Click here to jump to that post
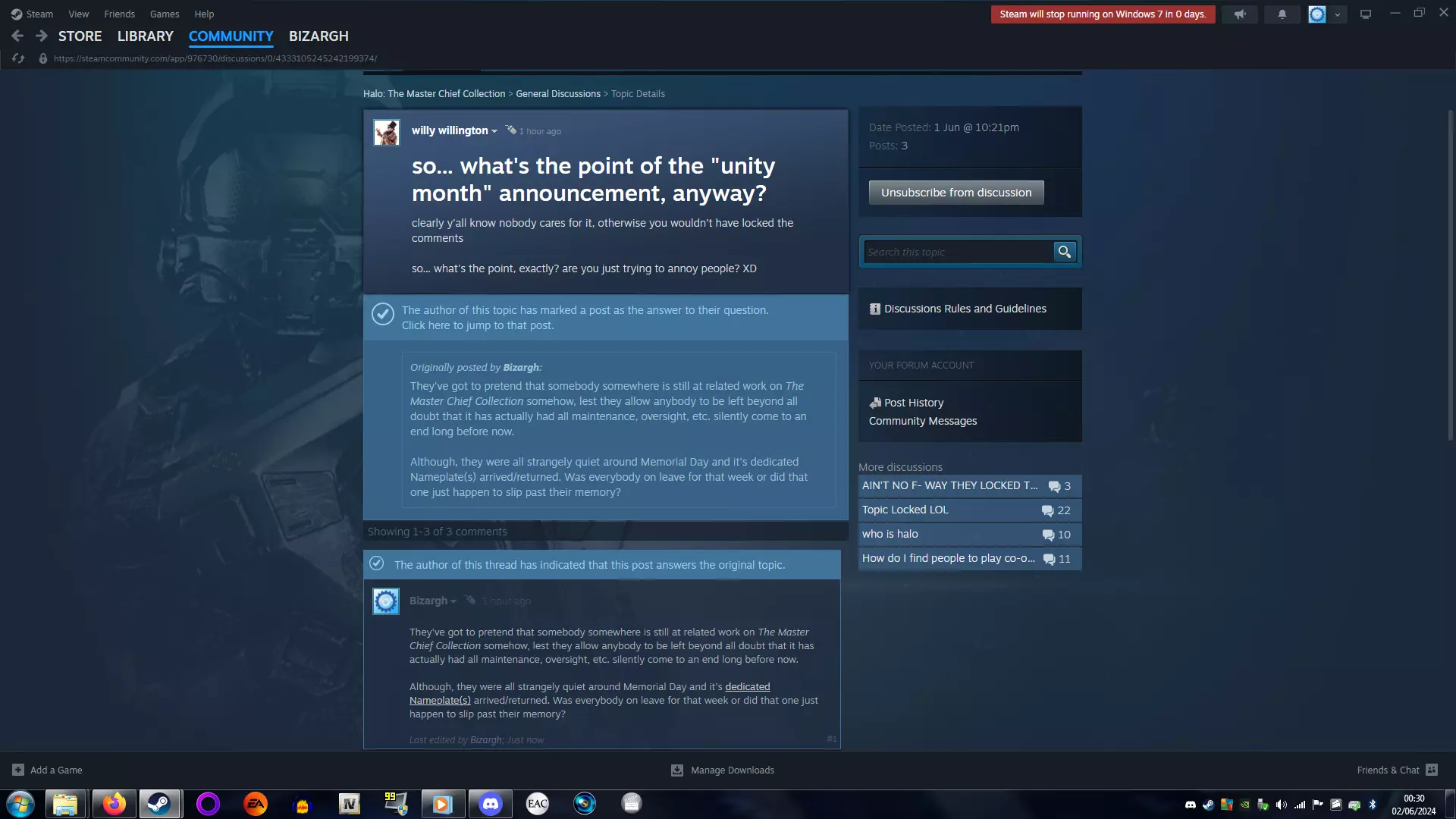The height and width of the screenshot is (819, 1456). (x=477, y=325)
